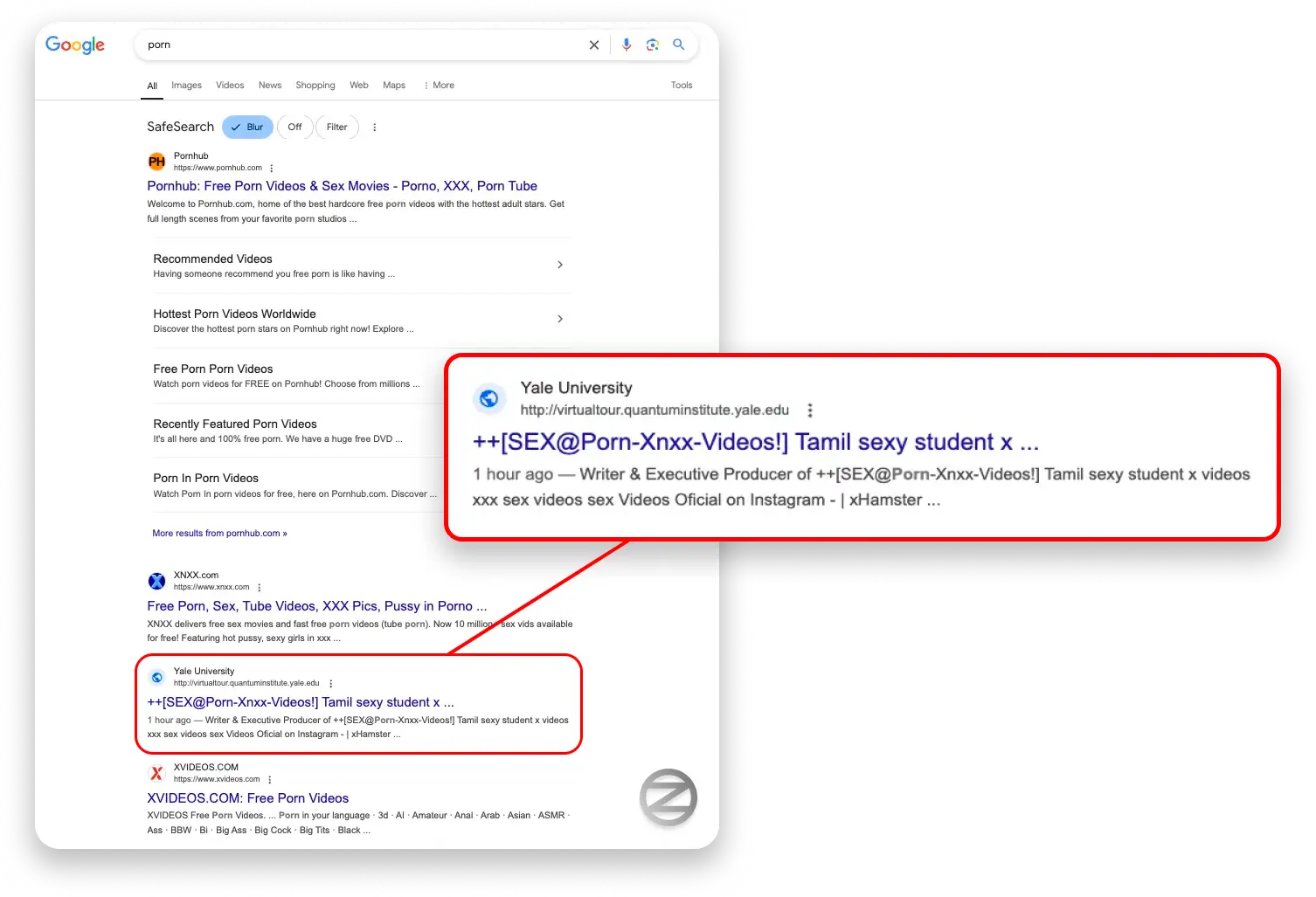The image size is (1316, 897).
Task: Switch to the Videos tab
Action: pos(230,86)
